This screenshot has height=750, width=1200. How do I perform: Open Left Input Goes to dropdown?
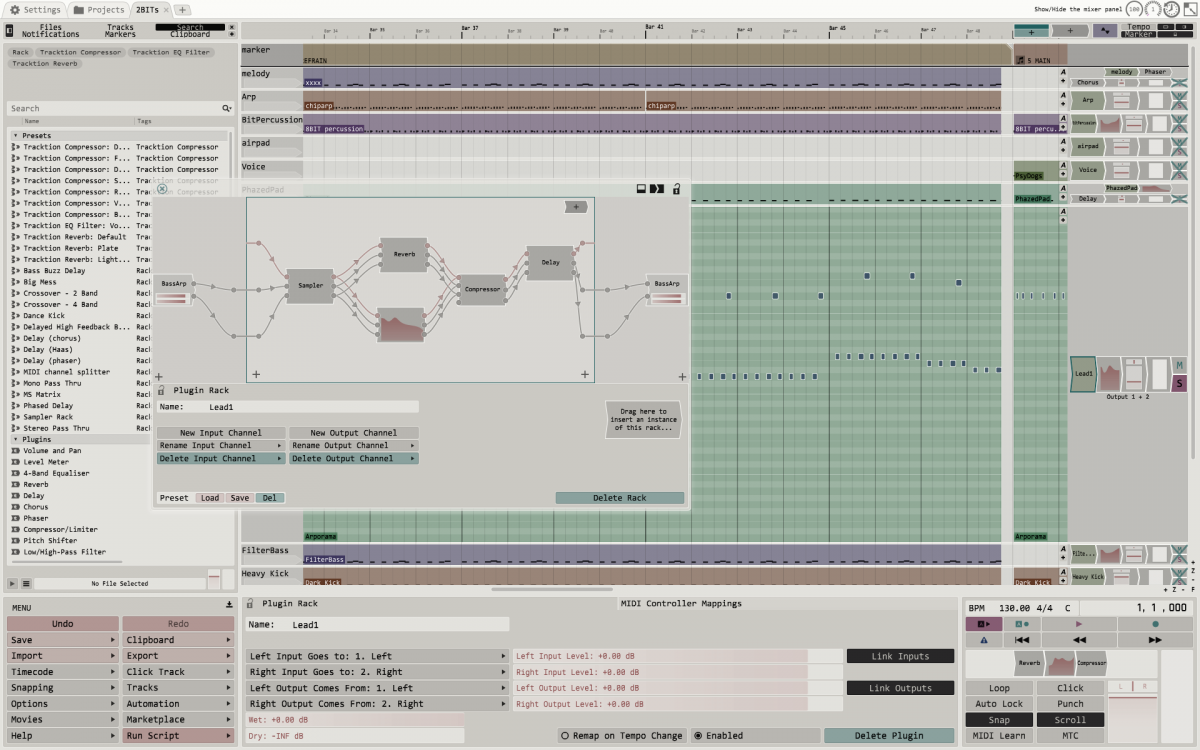click(377, 656)
